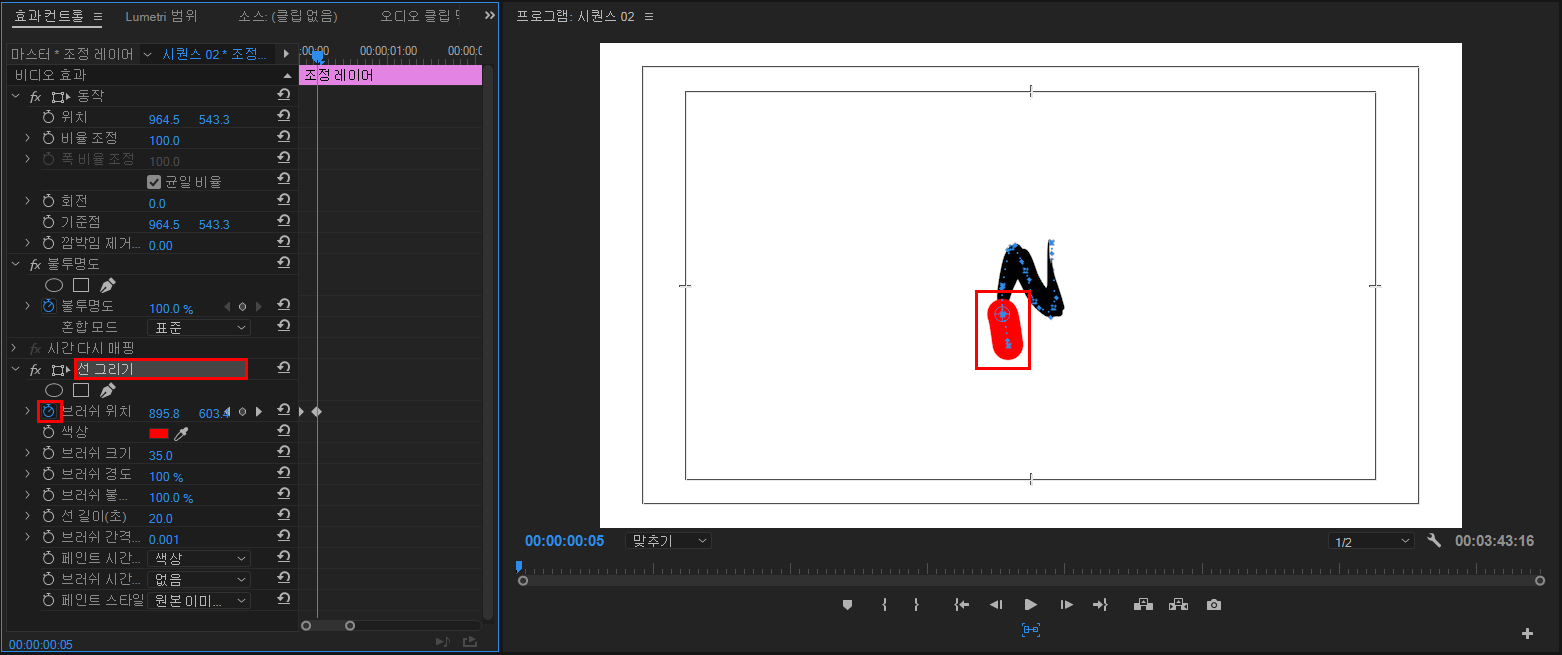Screen dimensions: 1562x655
Task: Reset the 회전 parameter
Action: (x=284, y=201)
